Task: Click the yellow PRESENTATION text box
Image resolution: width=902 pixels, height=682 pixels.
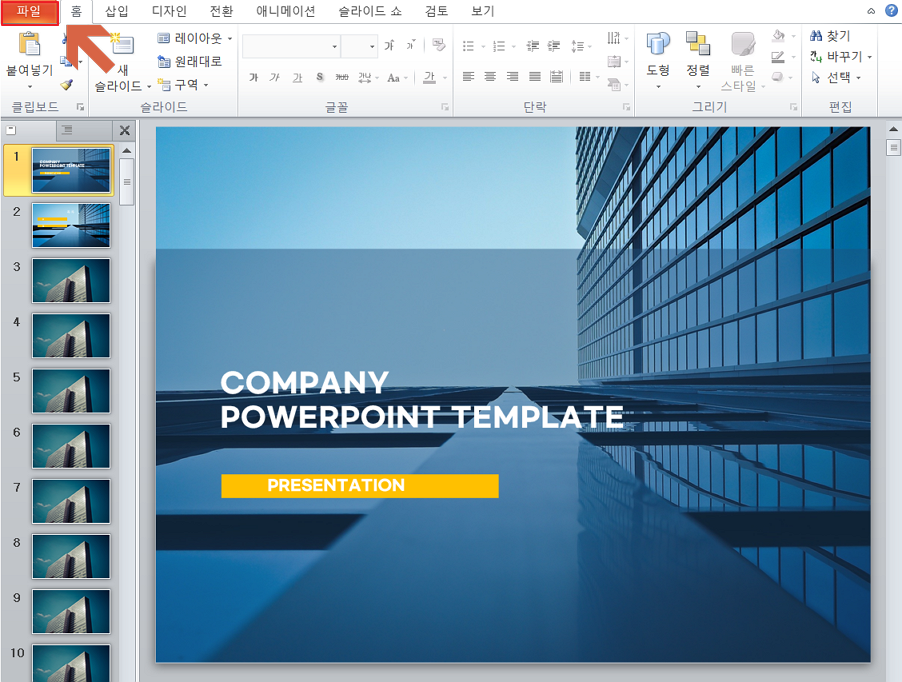Action: click(x=360, y=485)
